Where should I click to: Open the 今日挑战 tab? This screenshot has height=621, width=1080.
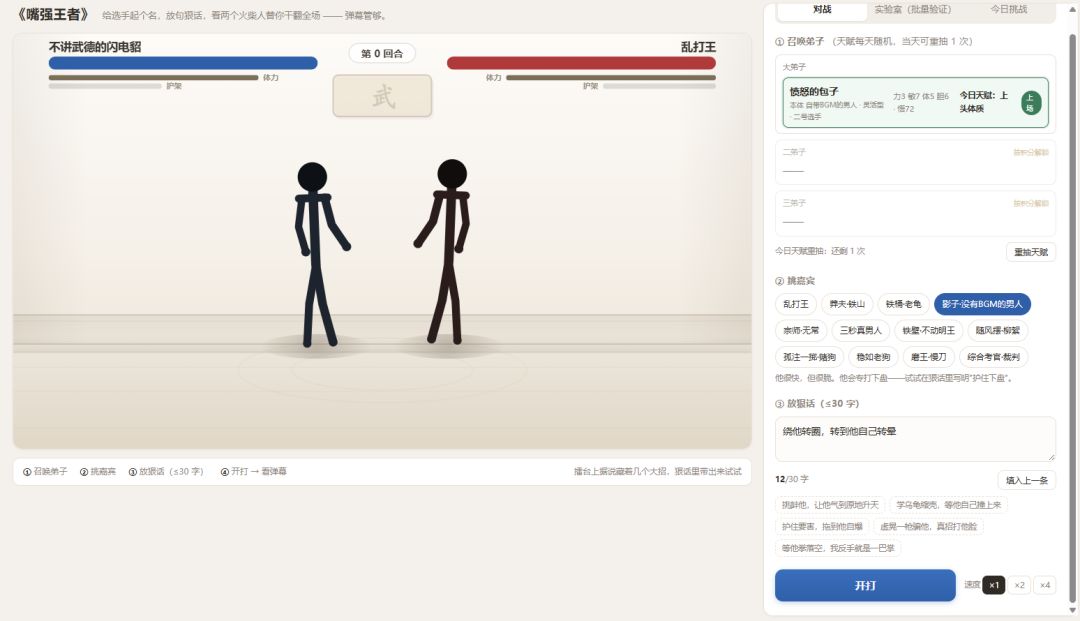[x=1008, y=10]
